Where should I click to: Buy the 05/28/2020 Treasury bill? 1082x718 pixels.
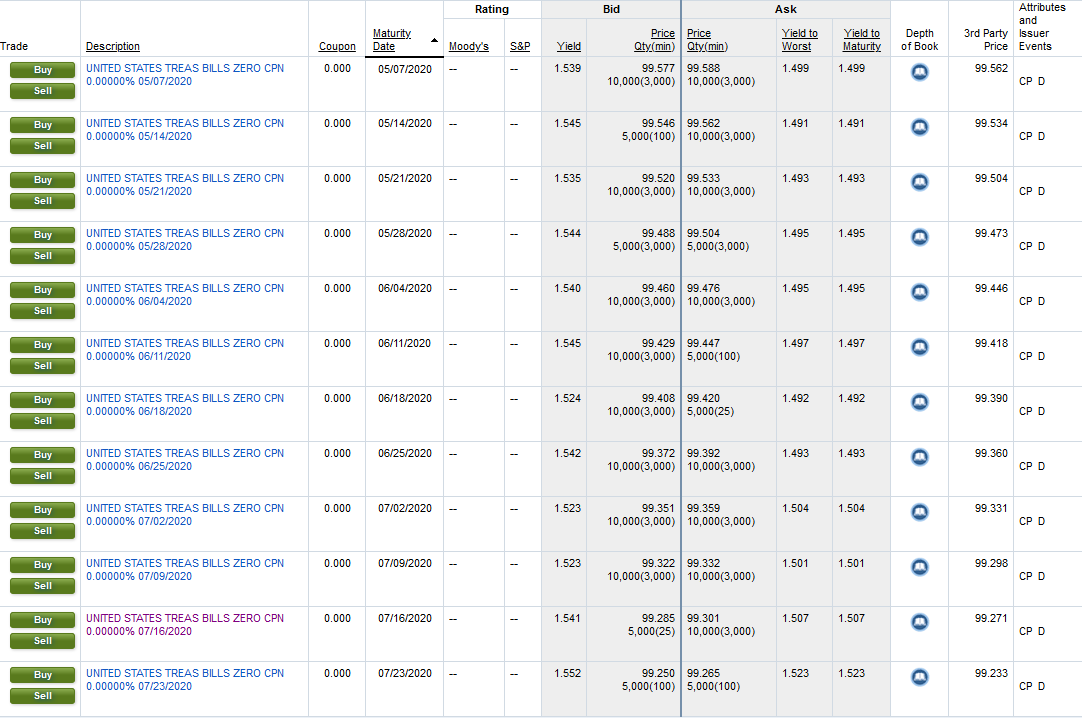(43, 235)
